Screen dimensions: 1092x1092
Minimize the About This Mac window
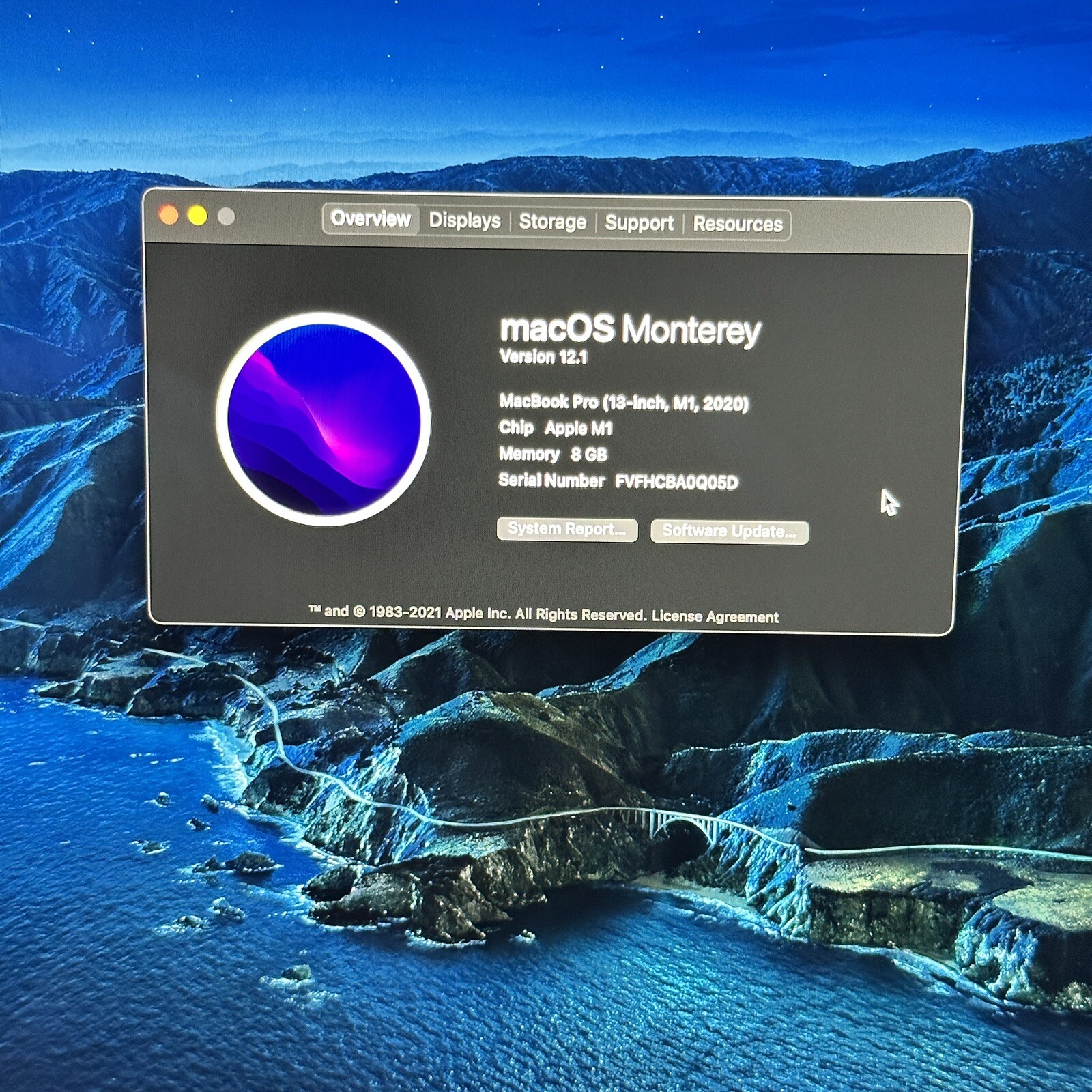198,216
